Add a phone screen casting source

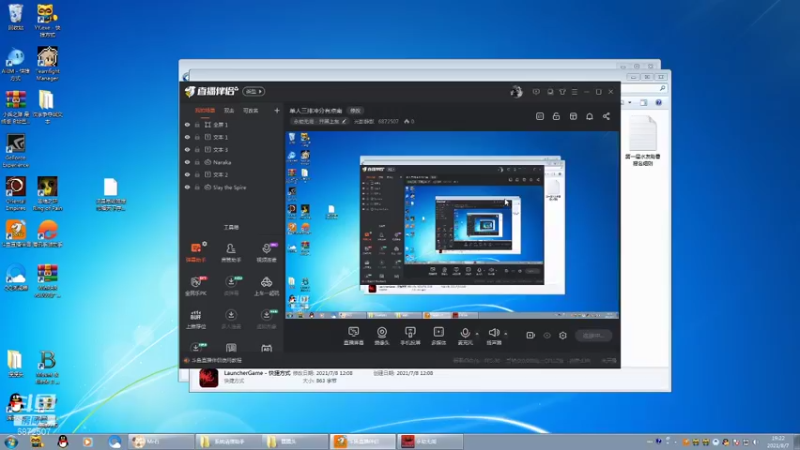point(410,336)
